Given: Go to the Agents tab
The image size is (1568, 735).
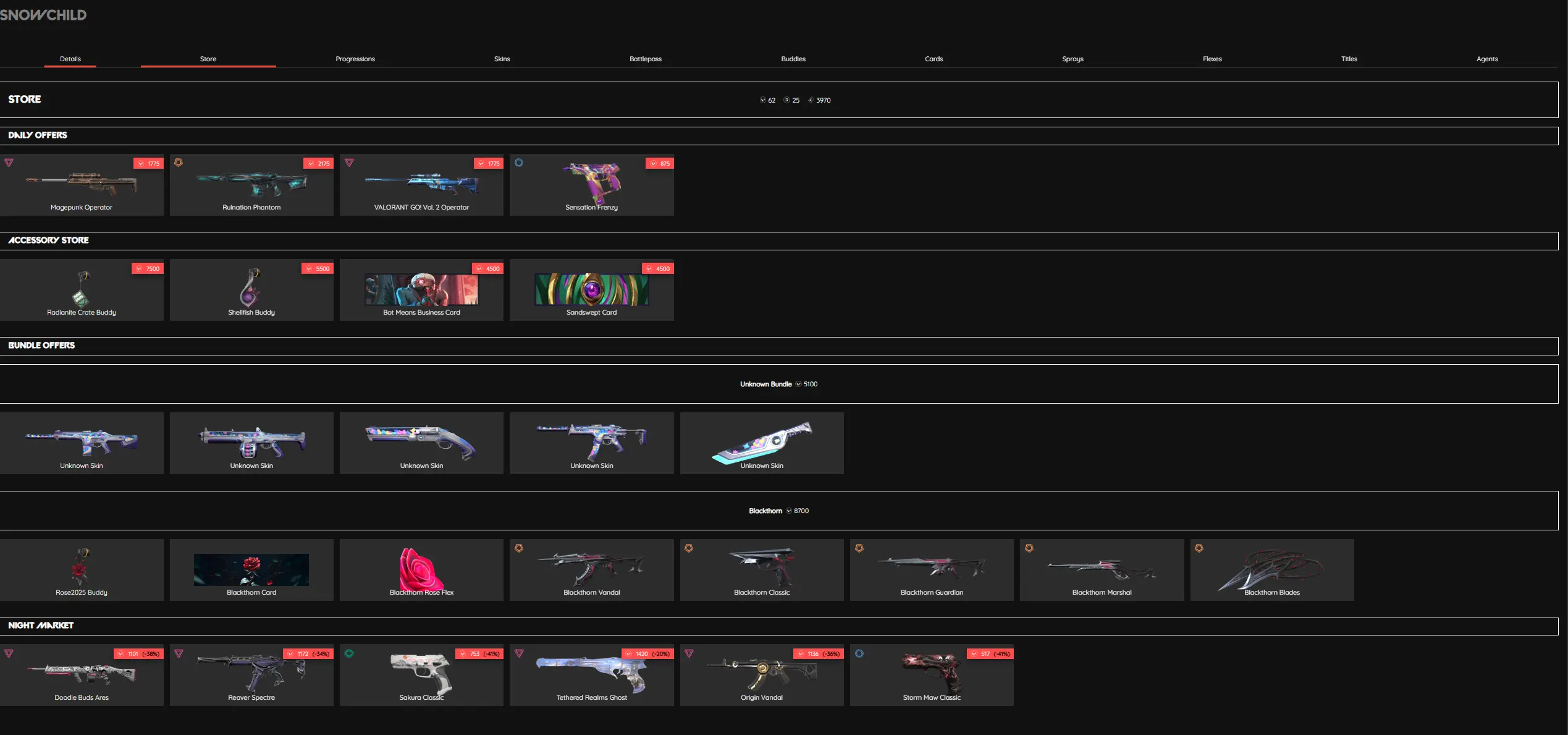Looking at the screenshot, I should [1486, 59].
